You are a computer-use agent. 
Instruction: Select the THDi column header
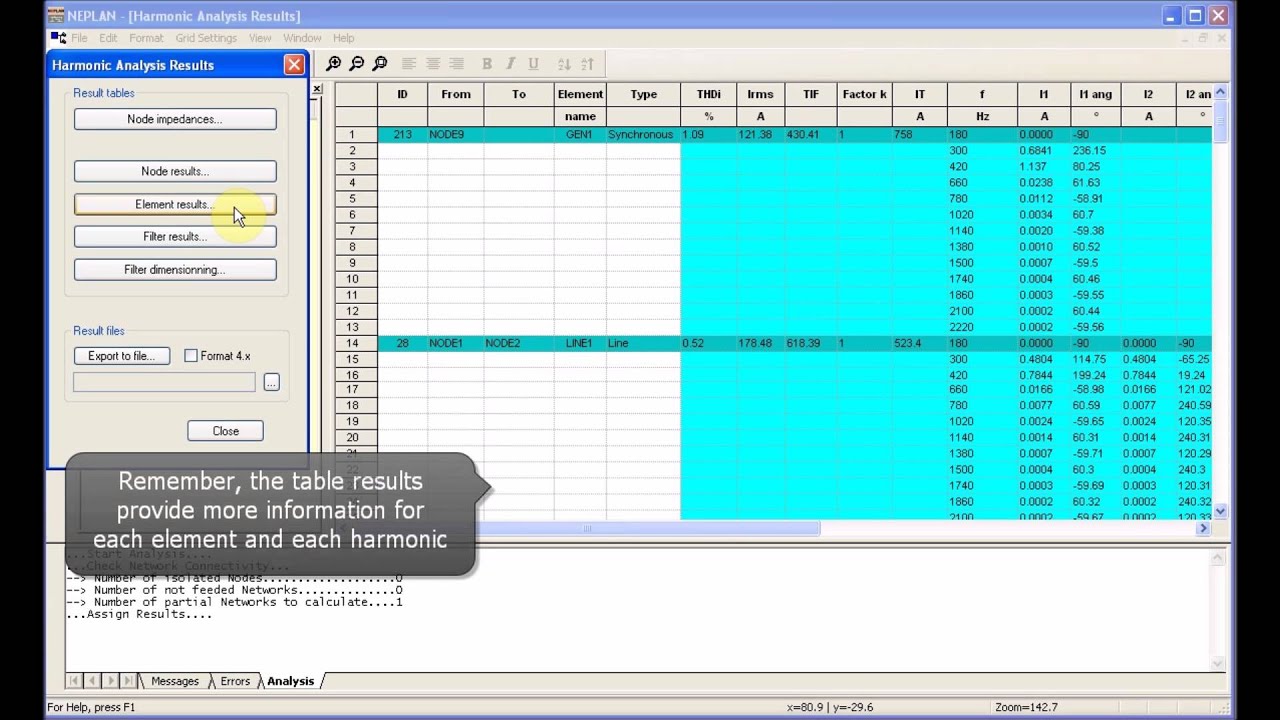708,94
